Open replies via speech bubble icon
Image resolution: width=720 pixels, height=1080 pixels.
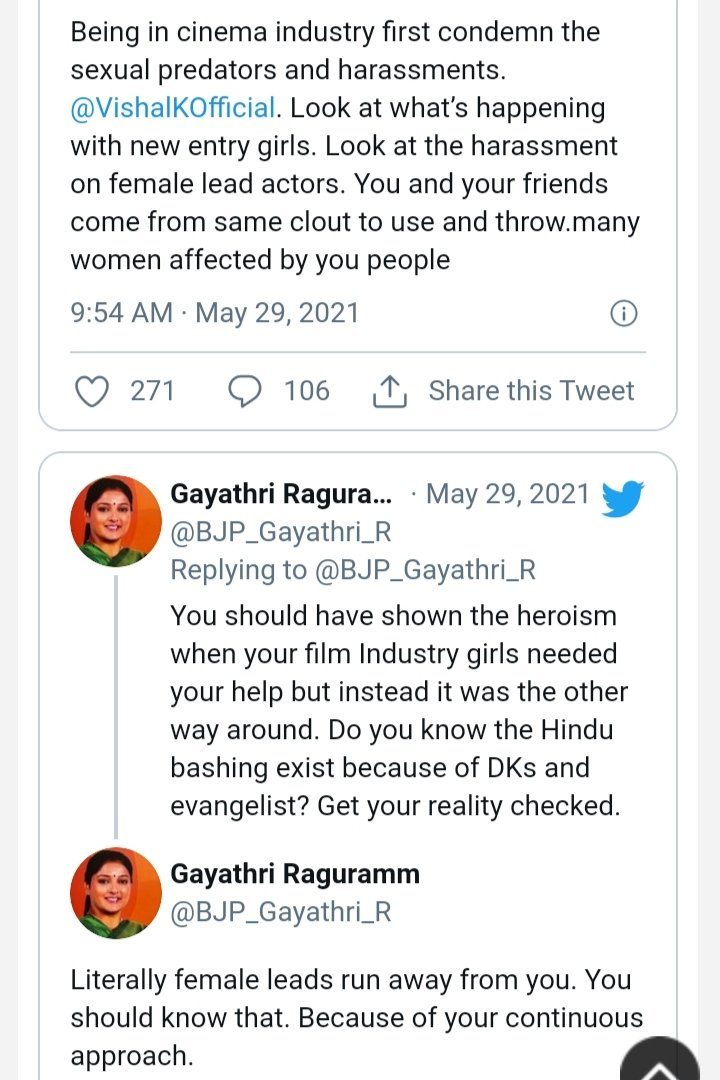pyautogui.click(x=246, y=391)
